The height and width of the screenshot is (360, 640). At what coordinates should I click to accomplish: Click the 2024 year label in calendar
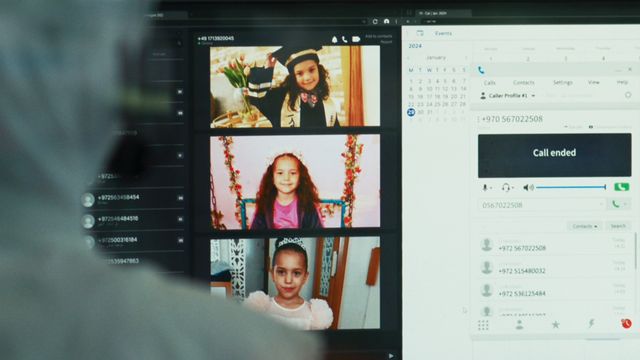point(415,46)
